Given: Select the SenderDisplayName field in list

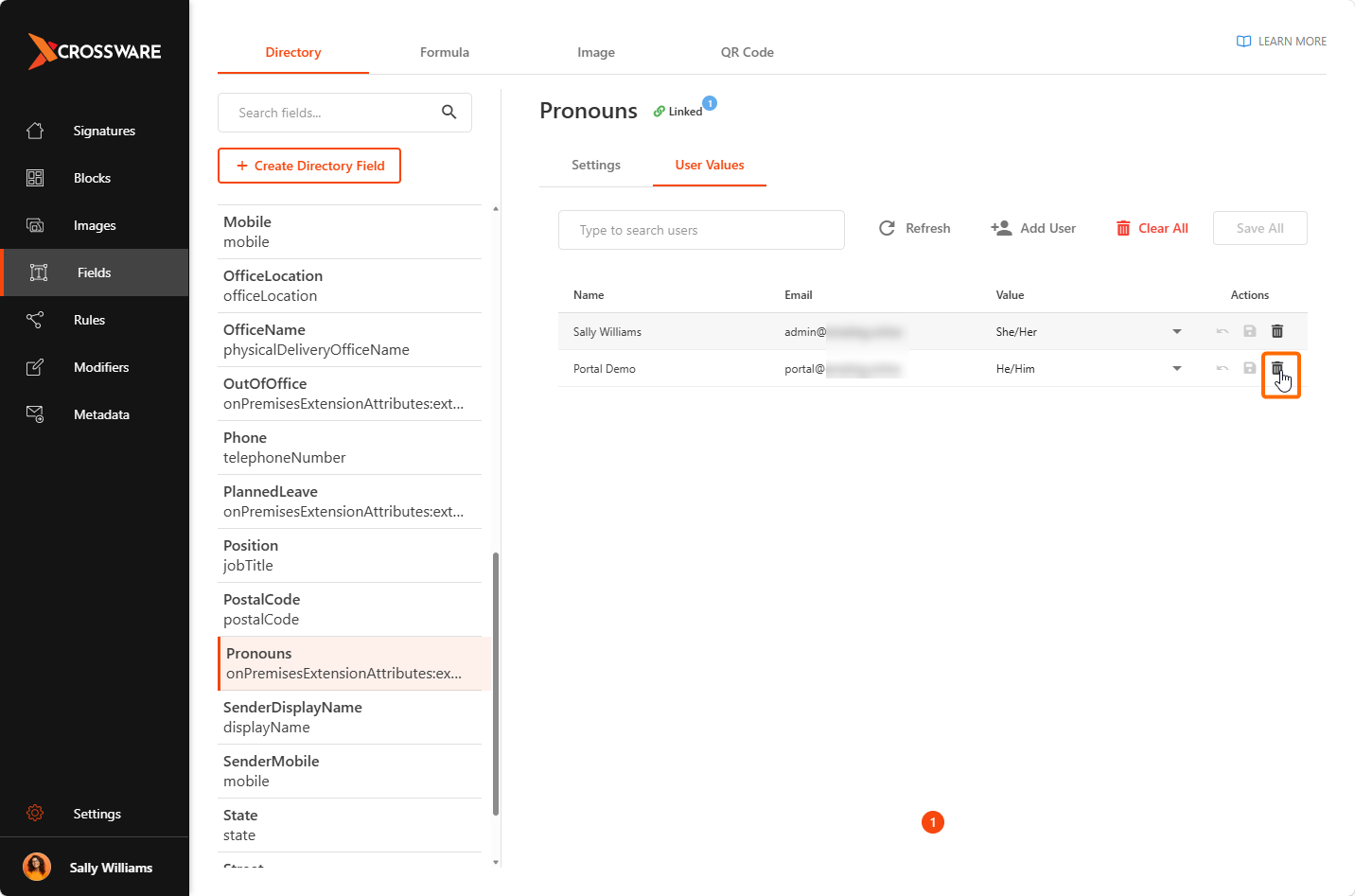Looking at the screenshot, I should click(350, 717).
